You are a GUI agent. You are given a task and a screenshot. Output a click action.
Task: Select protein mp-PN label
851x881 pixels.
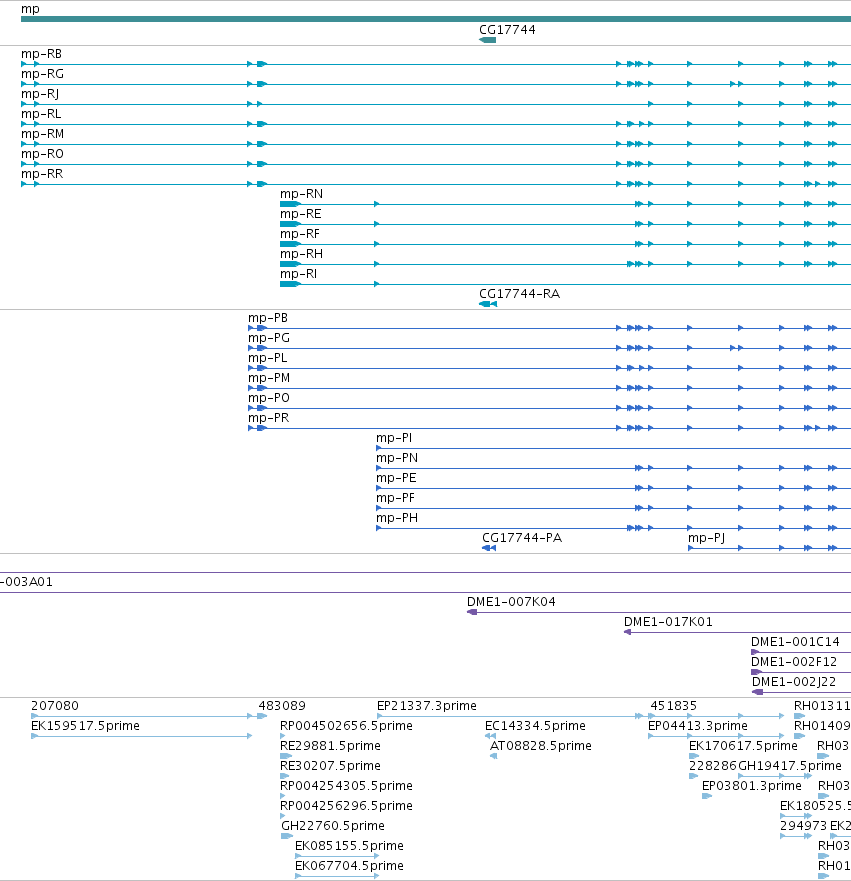pos(397,458)
